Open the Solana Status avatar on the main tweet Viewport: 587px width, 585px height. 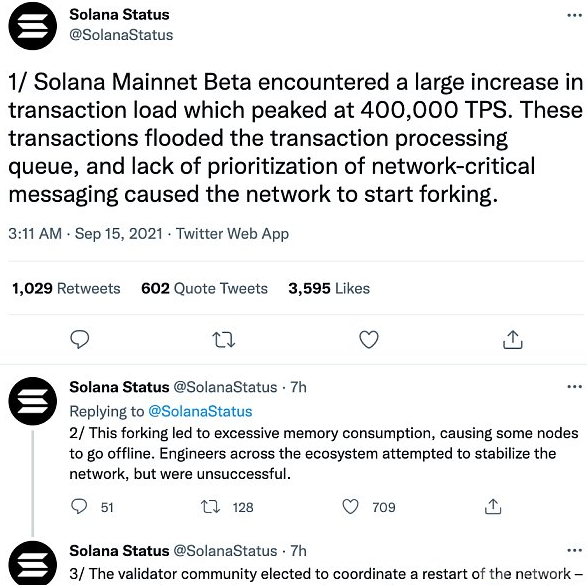[x=33, y=25]
